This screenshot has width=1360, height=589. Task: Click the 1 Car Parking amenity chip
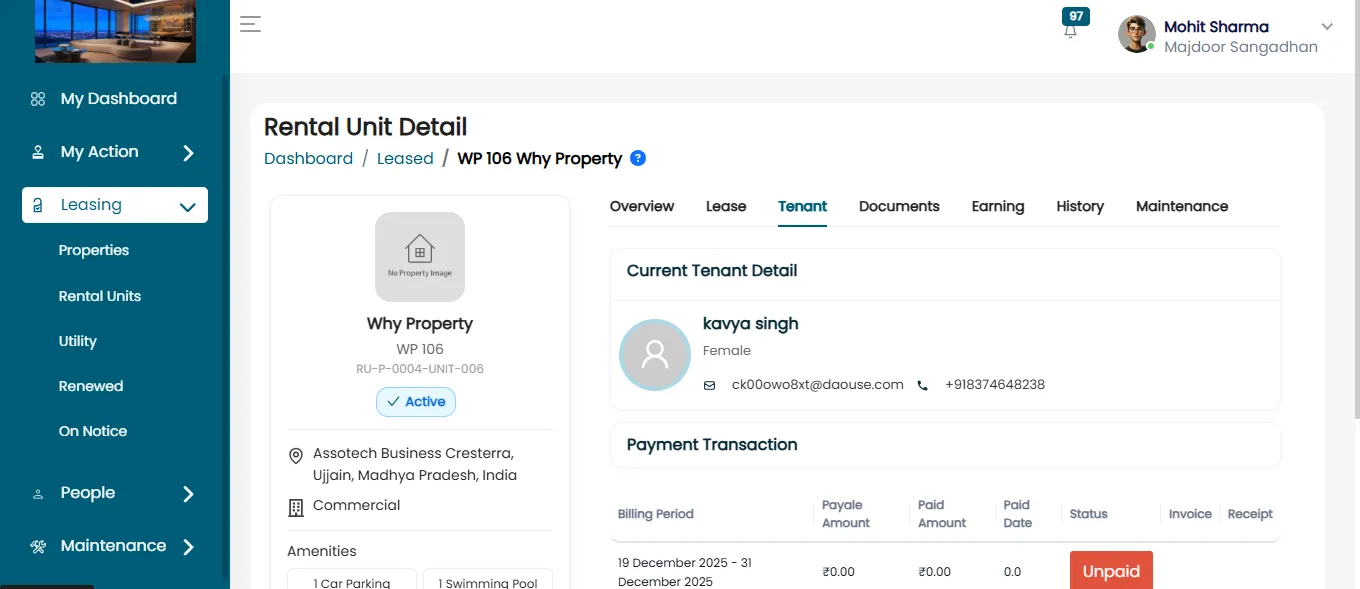(351, 580)
